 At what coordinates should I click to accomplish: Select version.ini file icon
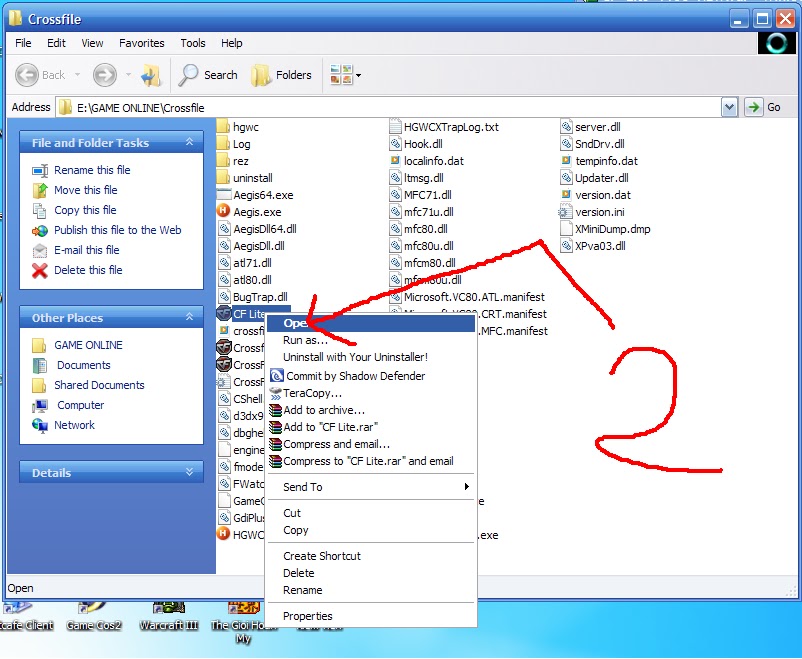point(565,212)
